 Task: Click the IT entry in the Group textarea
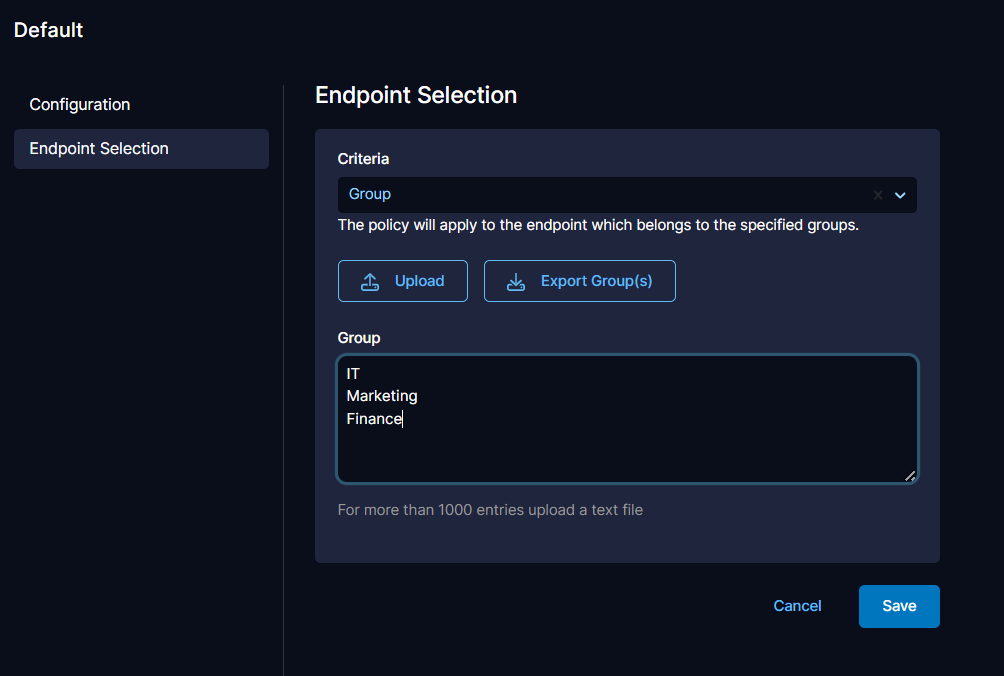(352, 373)
